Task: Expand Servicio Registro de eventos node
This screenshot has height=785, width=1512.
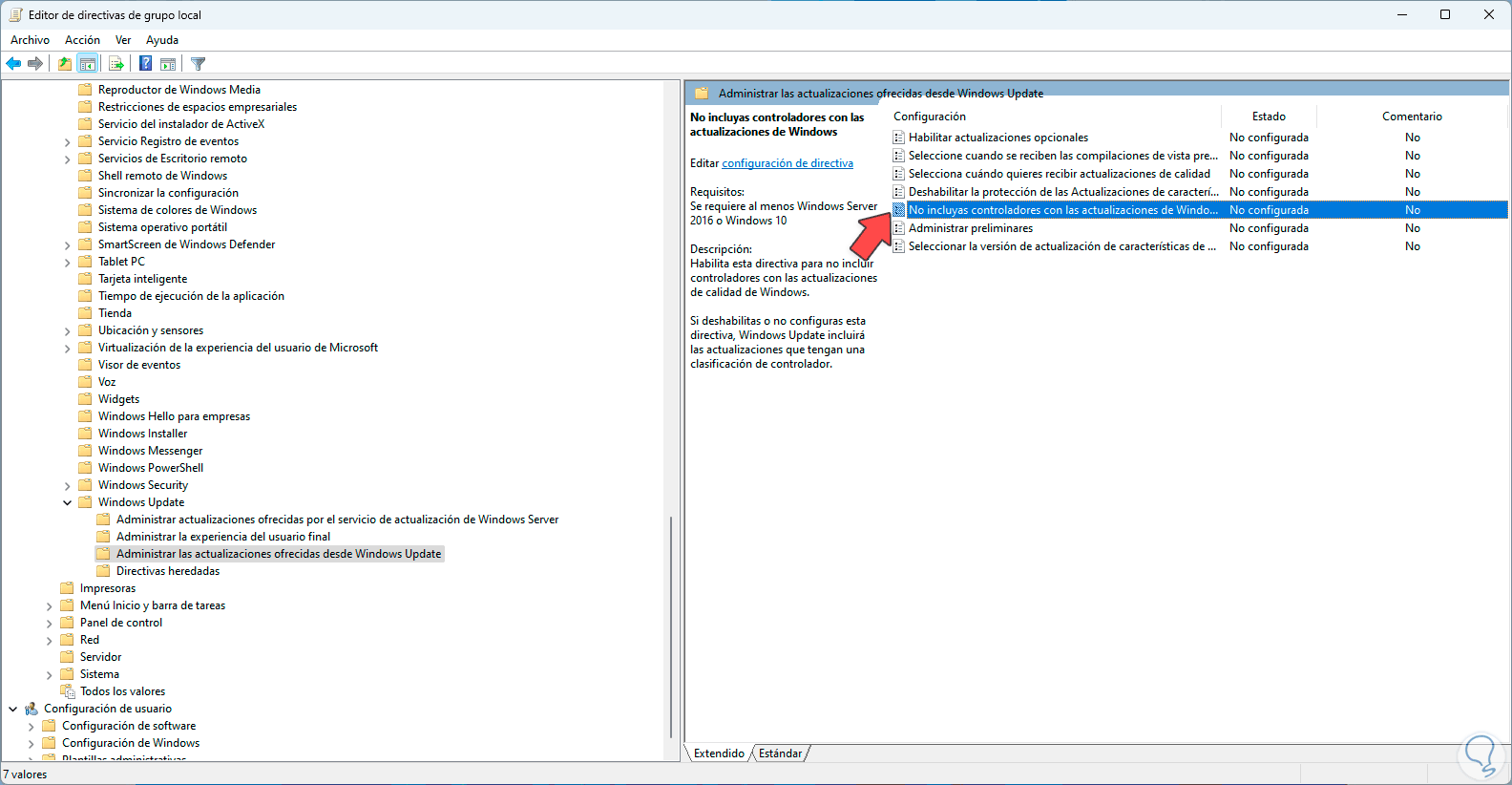Action: (x=67, y=142)
